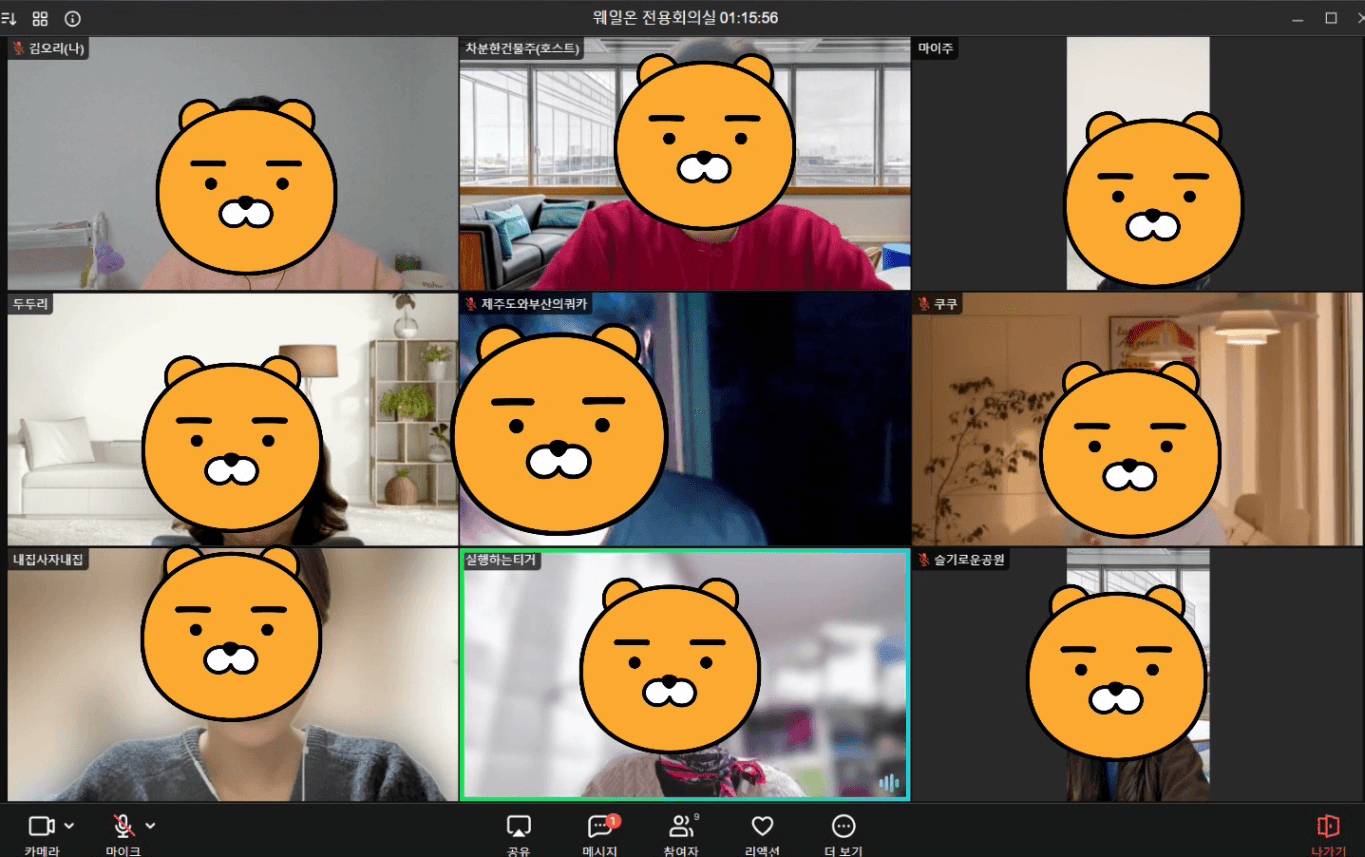Expand microphone options with the arrow
The image size is (1365, 857).
pyautogui.click(x=150, y=826)
